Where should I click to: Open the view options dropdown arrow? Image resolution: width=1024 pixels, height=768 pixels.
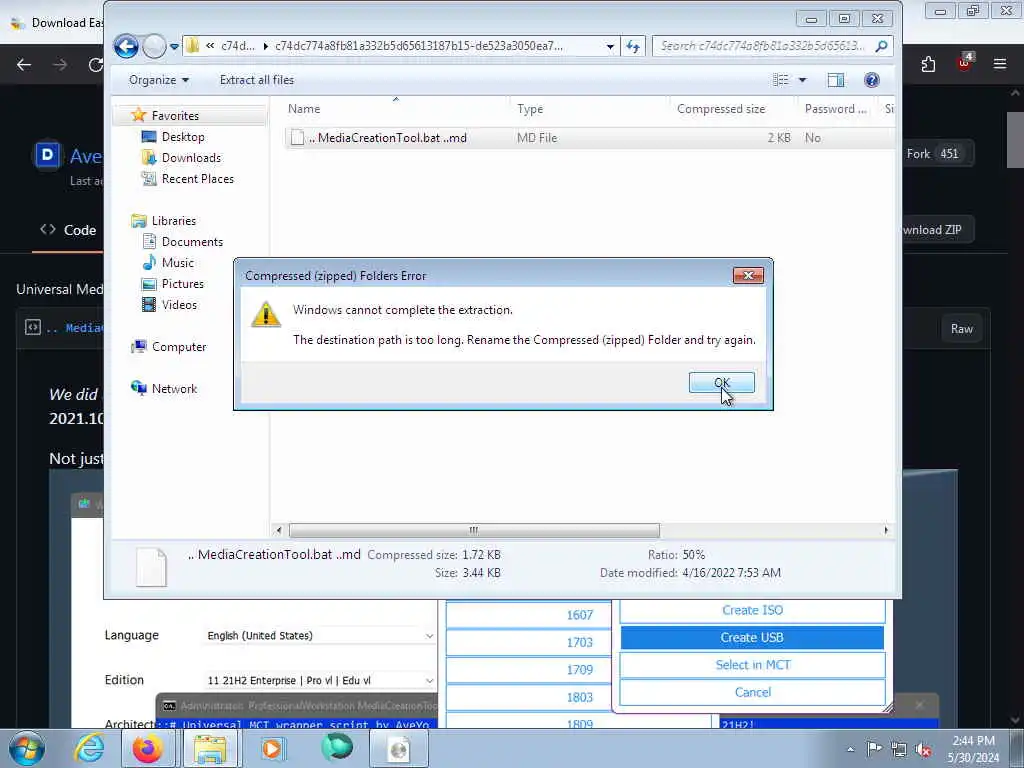pos(803,80)
